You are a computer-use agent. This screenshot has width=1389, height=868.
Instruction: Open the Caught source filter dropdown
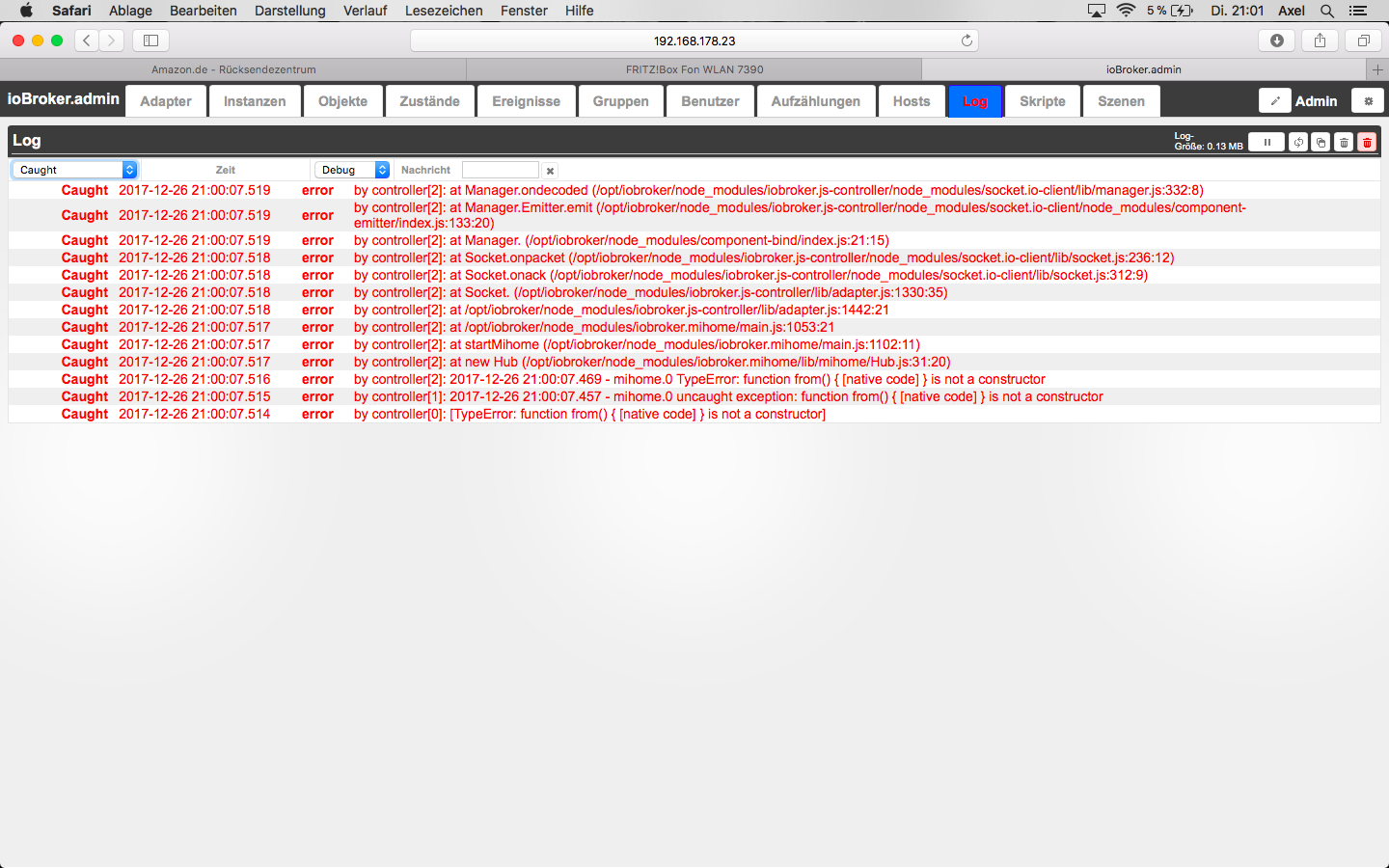pyautogui.click(x=74, y=170)
